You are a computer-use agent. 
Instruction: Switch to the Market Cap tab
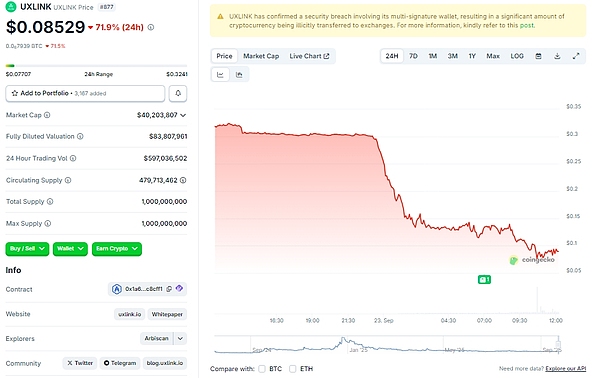[261, 56]
